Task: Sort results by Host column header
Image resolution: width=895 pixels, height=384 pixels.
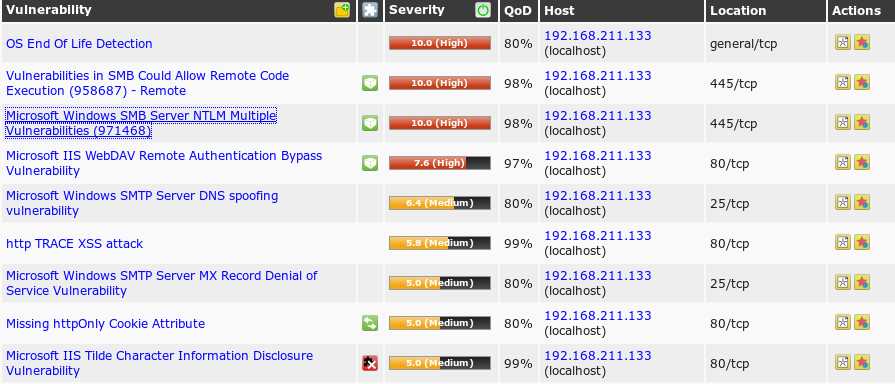Action: (x=559, y=10)
